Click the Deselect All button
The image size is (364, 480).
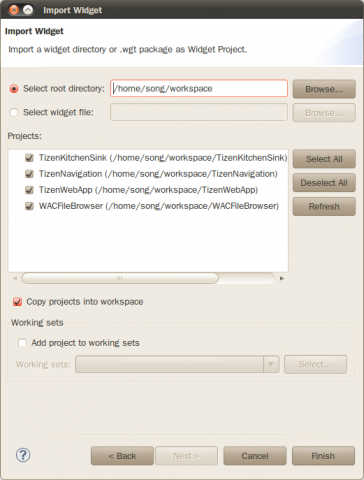click(x=324, y=183)
